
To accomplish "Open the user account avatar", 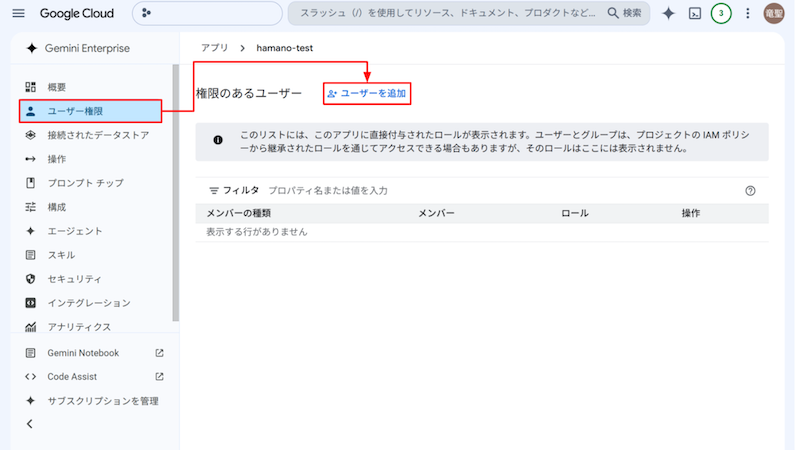I will (x=774, y=13).
